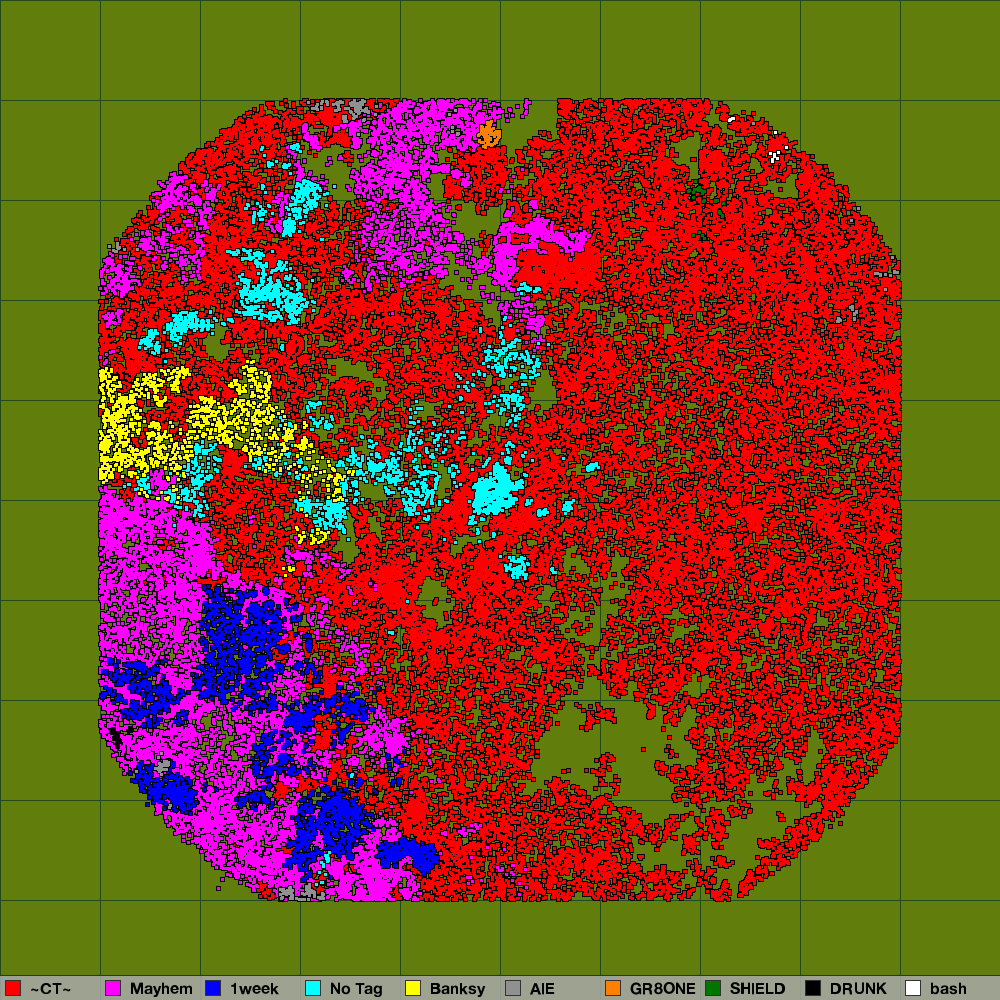This screenshot has width=1000, height=1000.
Task: Click the red ~CT~ legend swatch
Action: pyautogui.click(x=13, y=988)
